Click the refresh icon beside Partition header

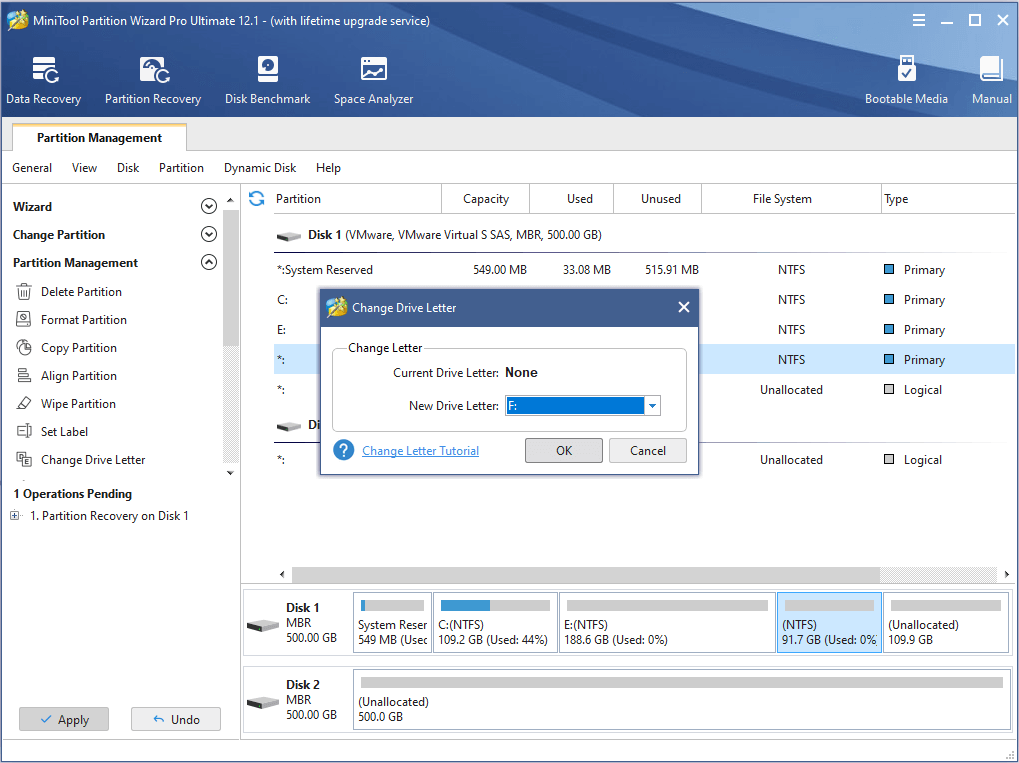click(257, 199)
